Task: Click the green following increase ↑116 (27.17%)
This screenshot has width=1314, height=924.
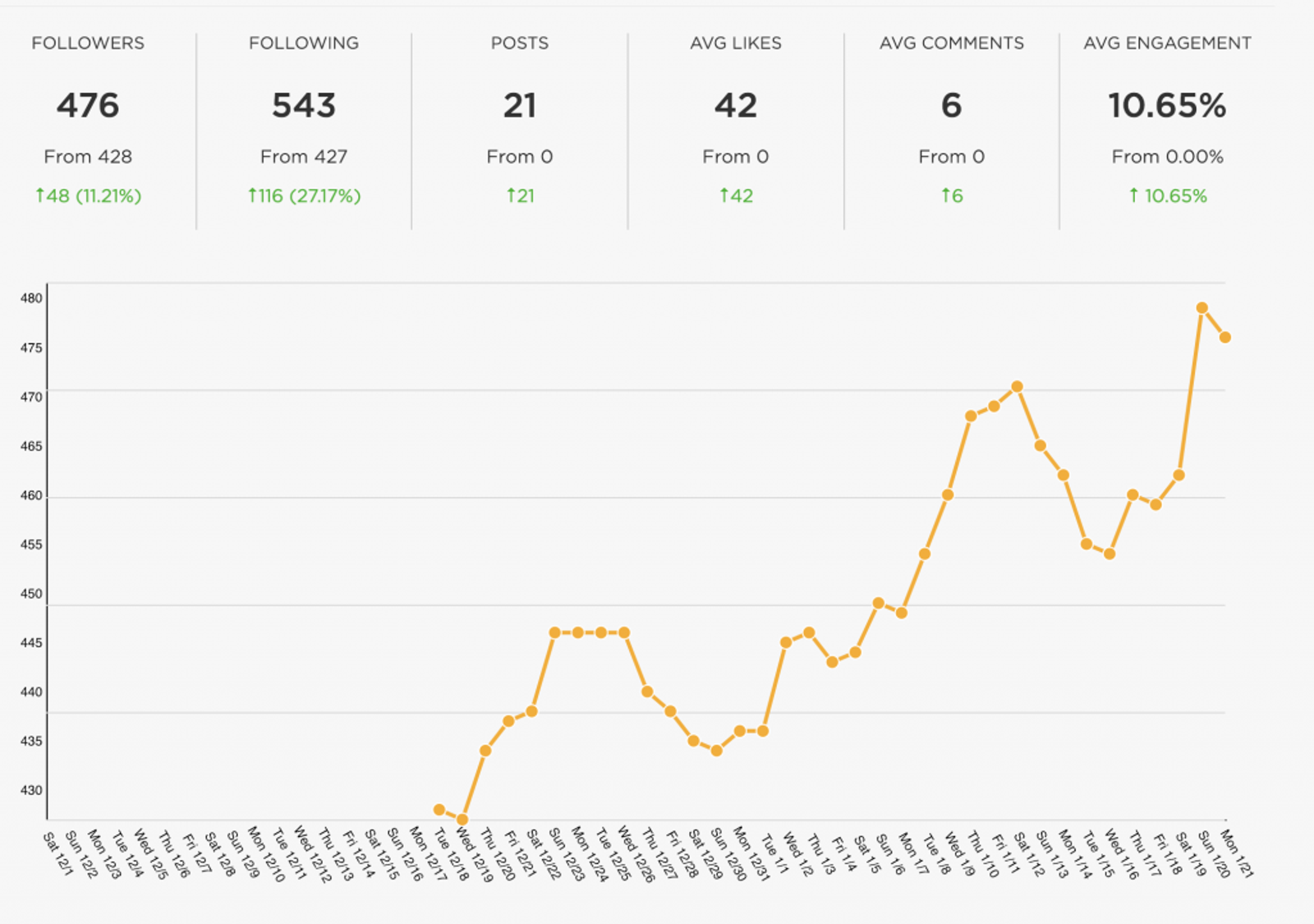Action: pos(304,195)
